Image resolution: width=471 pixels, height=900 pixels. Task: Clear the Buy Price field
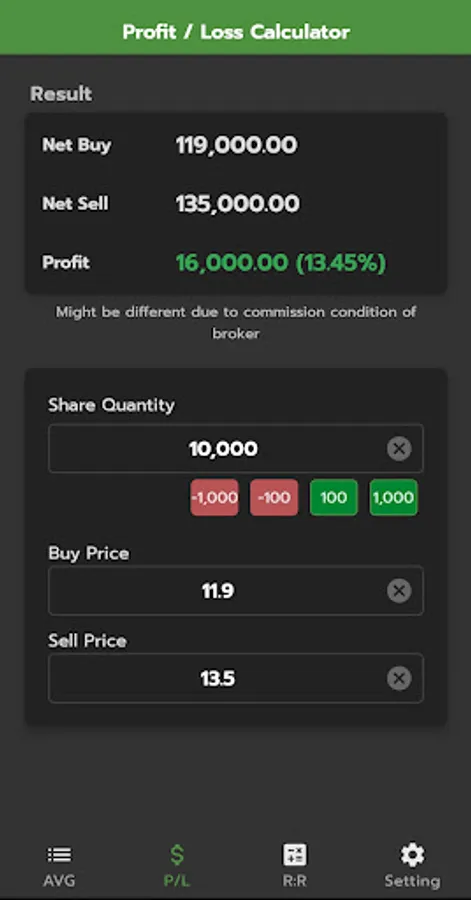[x=399, y=591]
